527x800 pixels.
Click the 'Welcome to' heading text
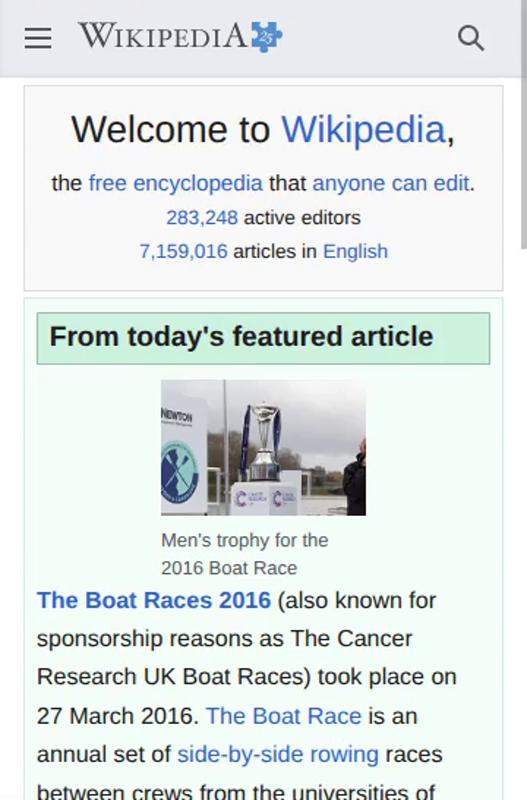[x=170, y=129]
